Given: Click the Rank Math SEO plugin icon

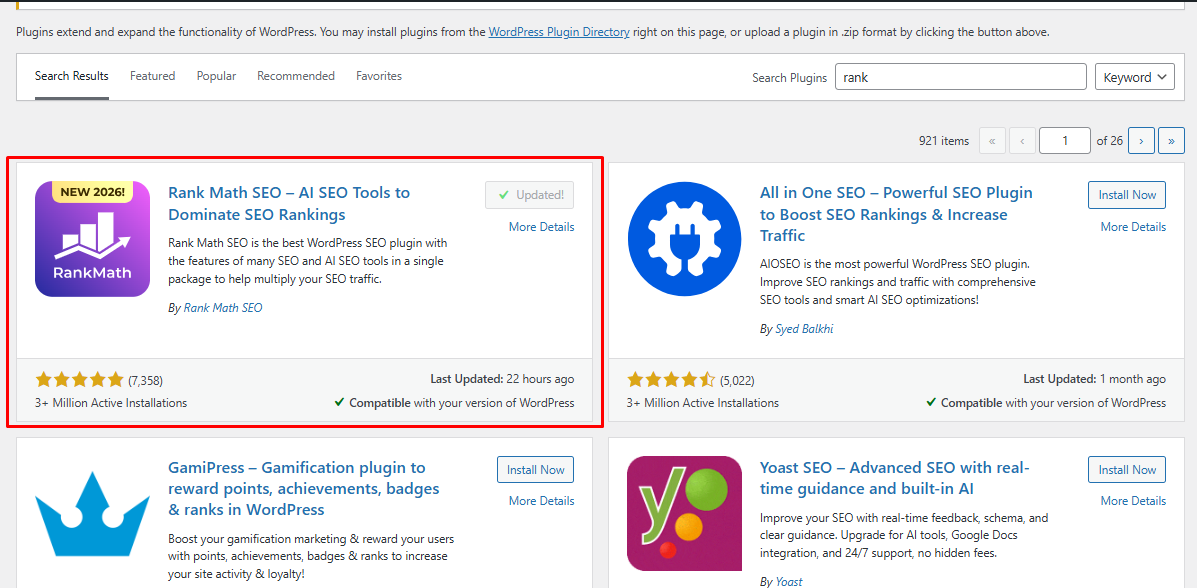Looking at the screenshot, I should (92, 239).
